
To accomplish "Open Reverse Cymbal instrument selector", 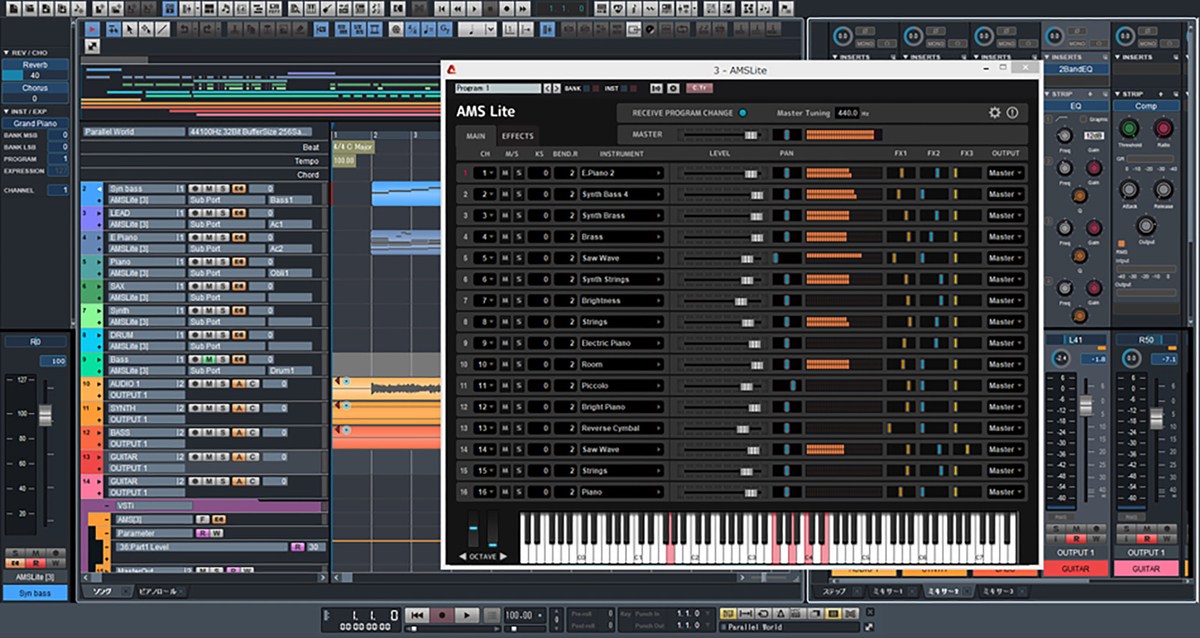I will pos(621,428).
